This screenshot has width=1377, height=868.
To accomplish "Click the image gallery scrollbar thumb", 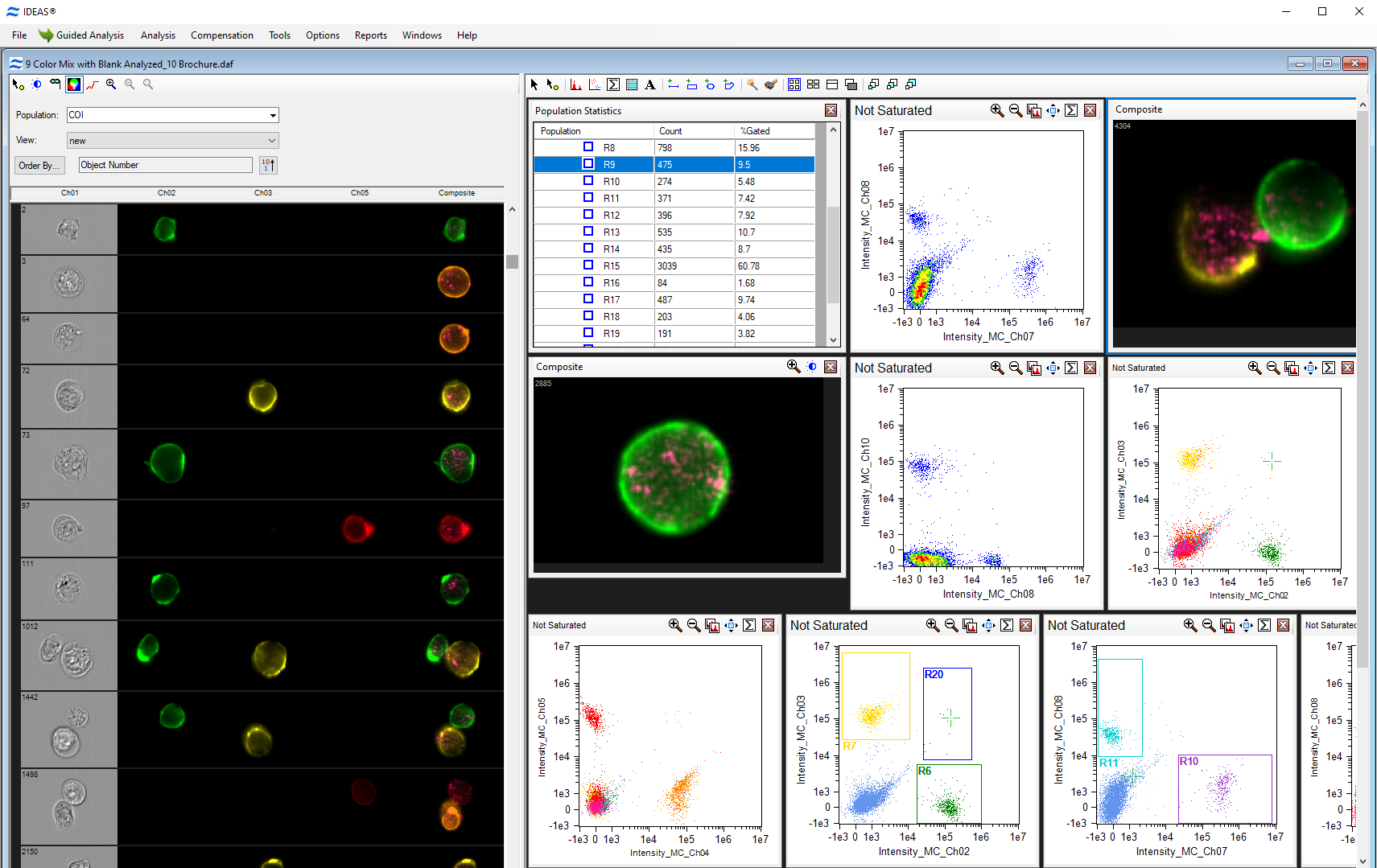I will [x=512, y=261].
